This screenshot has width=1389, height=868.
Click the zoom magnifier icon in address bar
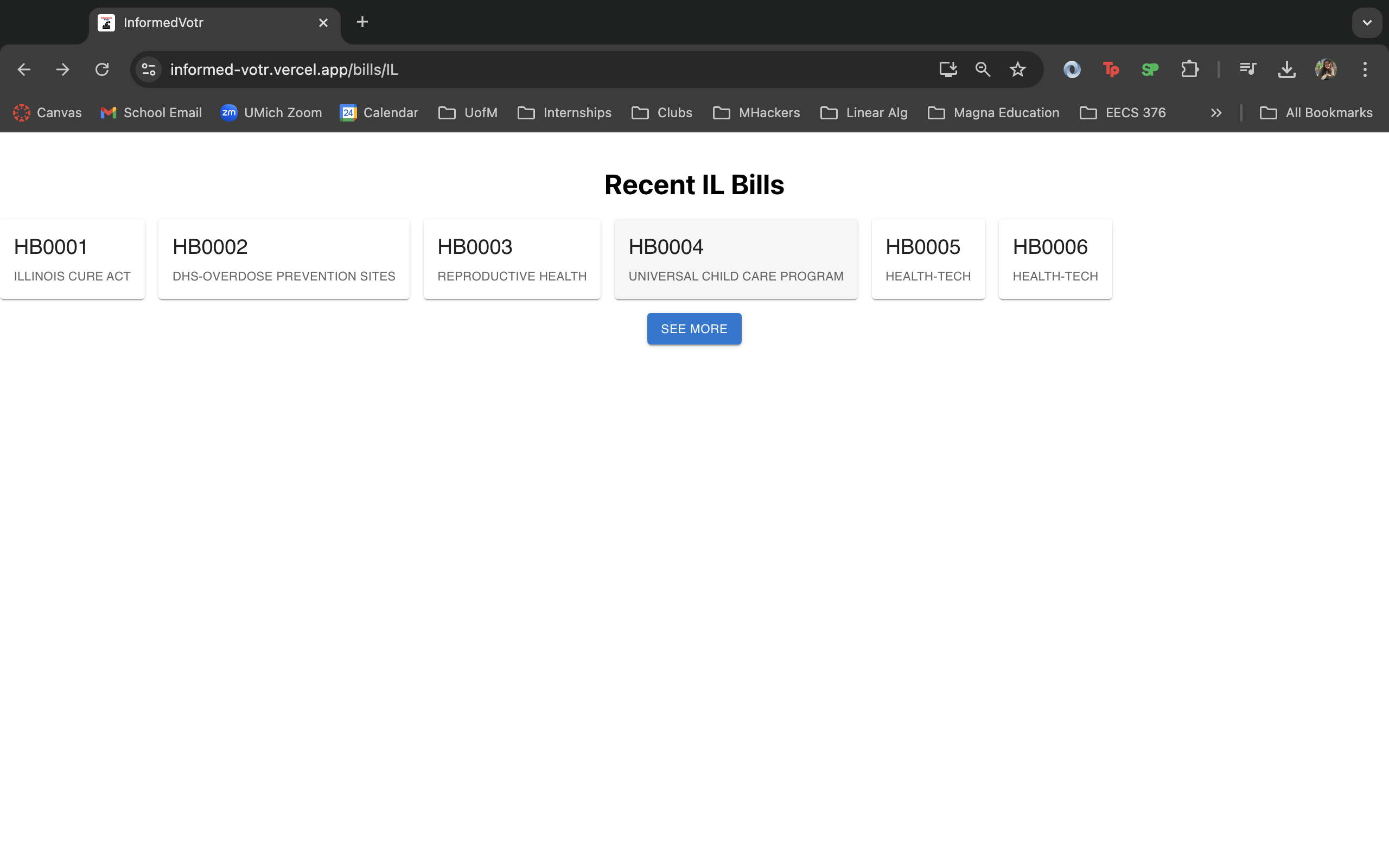pos(983,69)
